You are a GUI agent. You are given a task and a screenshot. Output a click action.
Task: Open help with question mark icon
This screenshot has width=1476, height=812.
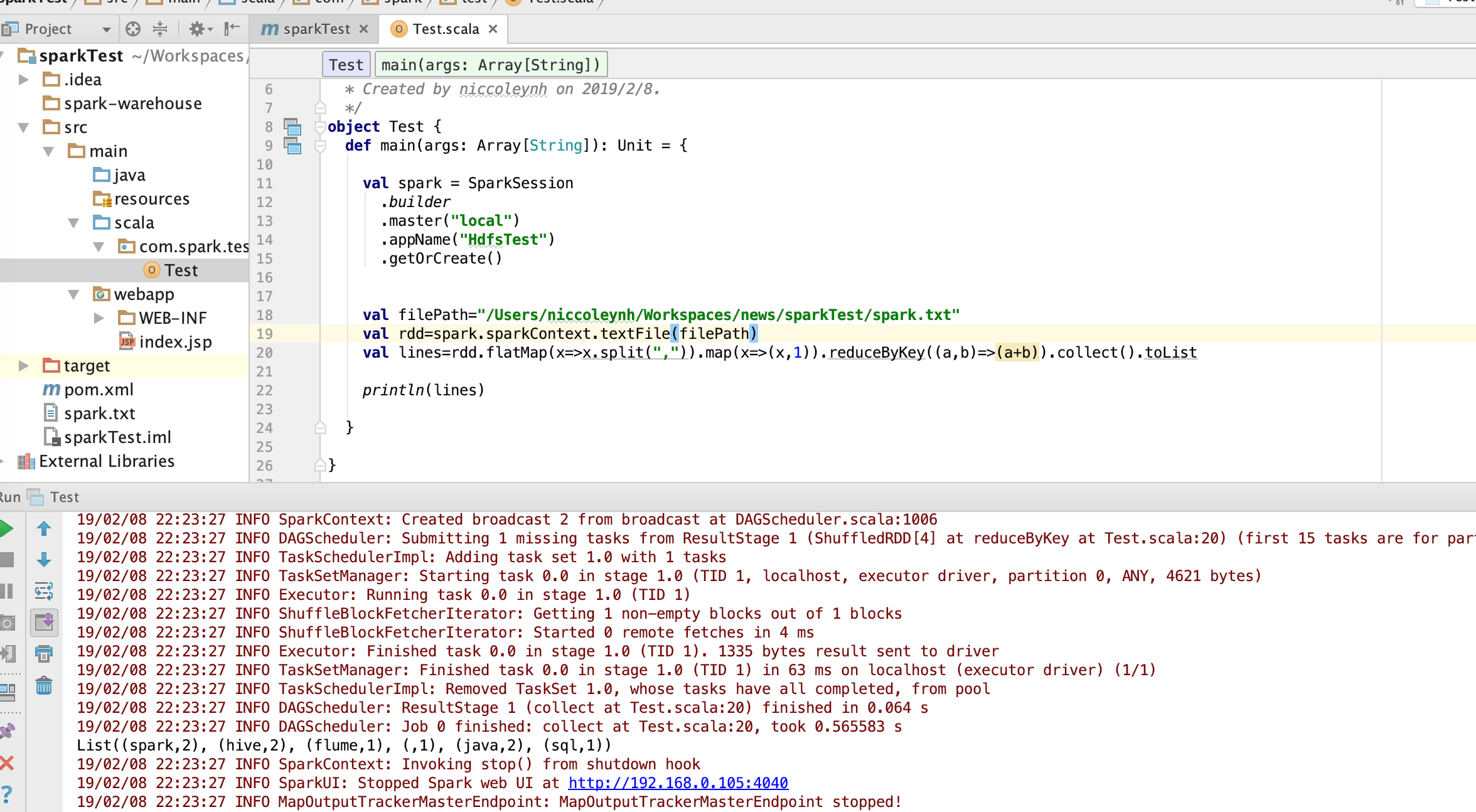pyautogui.click(x=7, y=794)
